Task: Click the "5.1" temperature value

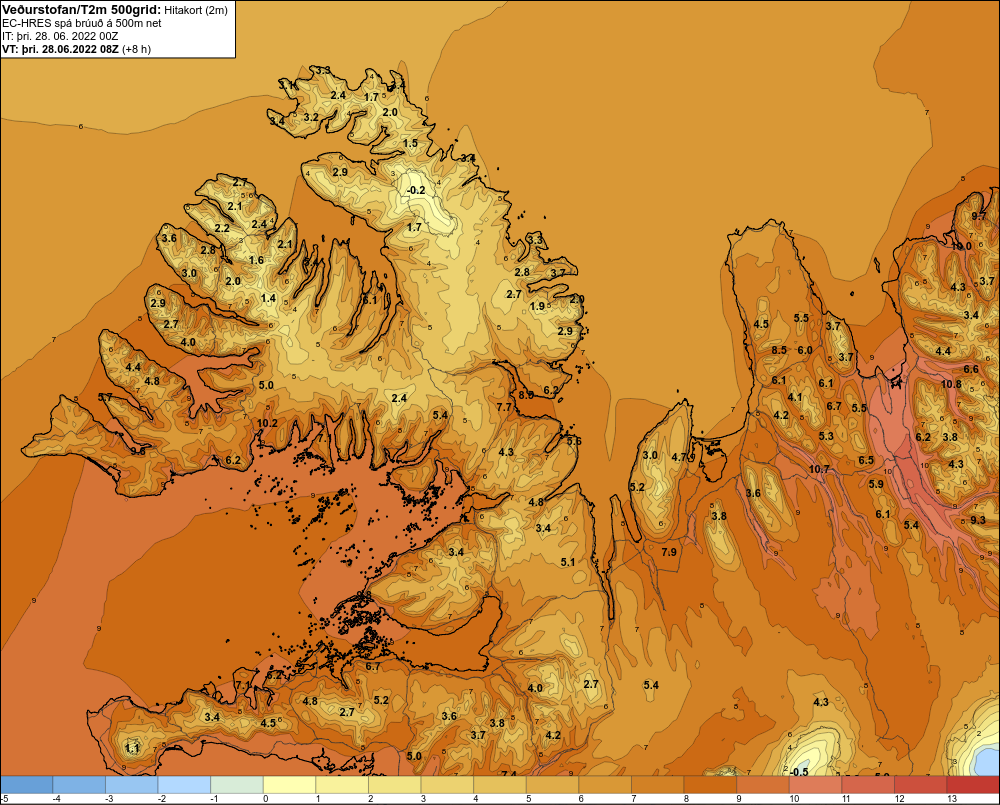Action: [568, 562]
